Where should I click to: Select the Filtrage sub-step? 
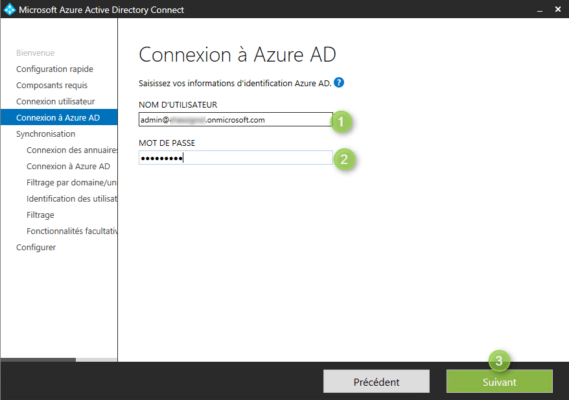(x=40, y=215)
